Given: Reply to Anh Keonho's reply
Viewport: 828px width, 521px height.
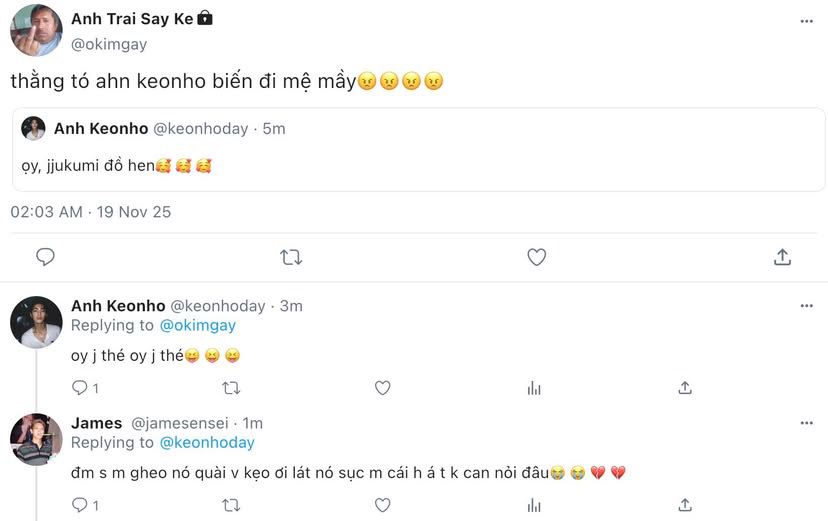Looking at the screenshot, I should pos(80,388).
